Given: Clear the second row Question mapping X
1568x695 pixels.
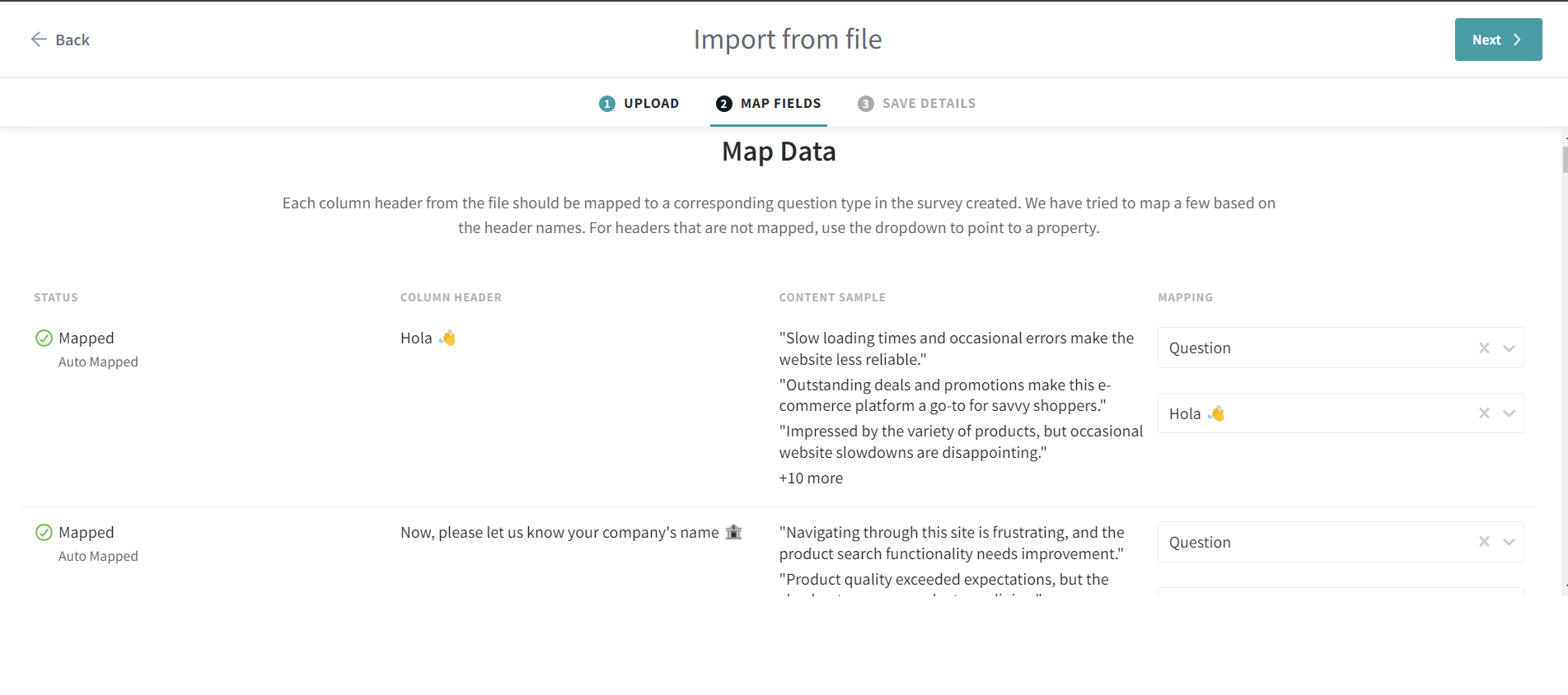Looking at the screenshot, I should point(1484,542).
